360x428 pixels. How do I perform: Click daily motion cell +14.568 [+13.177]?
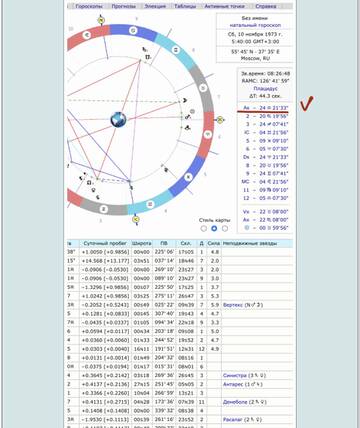(x=105, y=261)
